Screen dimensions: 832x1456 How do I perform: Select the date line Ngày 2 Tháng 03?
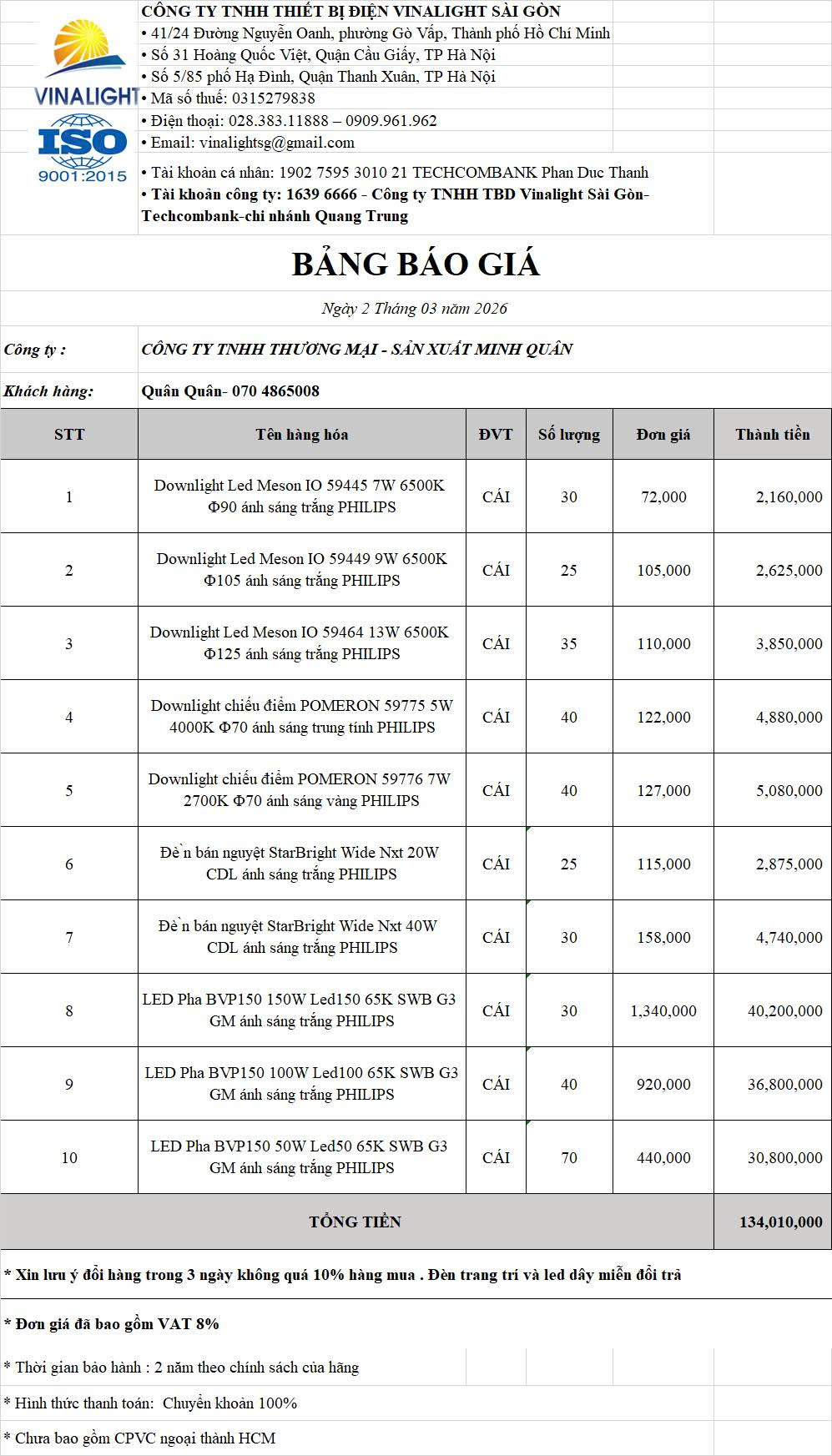pos(415,309)
